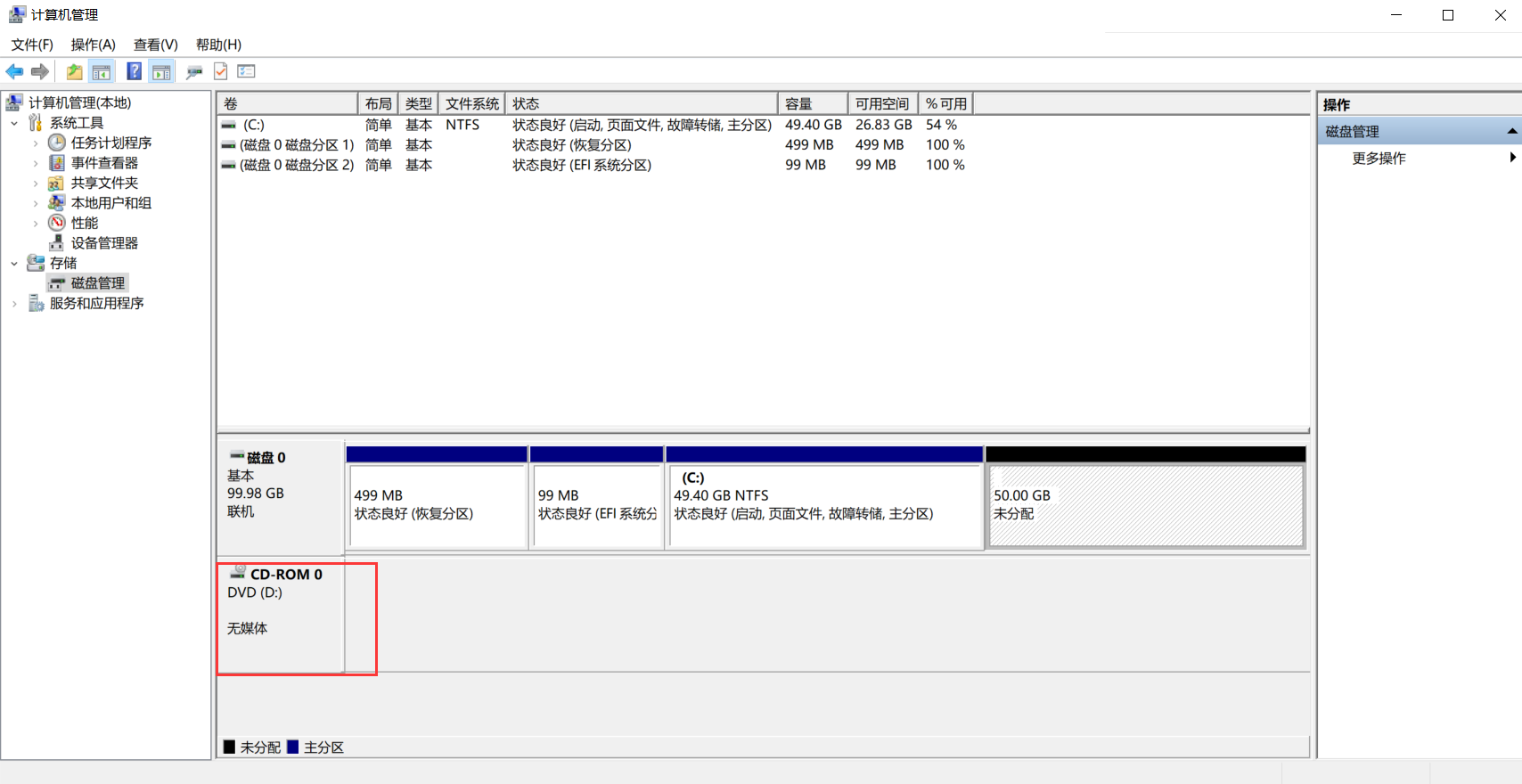Image resolution: width=1522 pixels, height=784 pixels.
Task: Open 更多操作 submenu in actions pane
Action: point(1379,158)
